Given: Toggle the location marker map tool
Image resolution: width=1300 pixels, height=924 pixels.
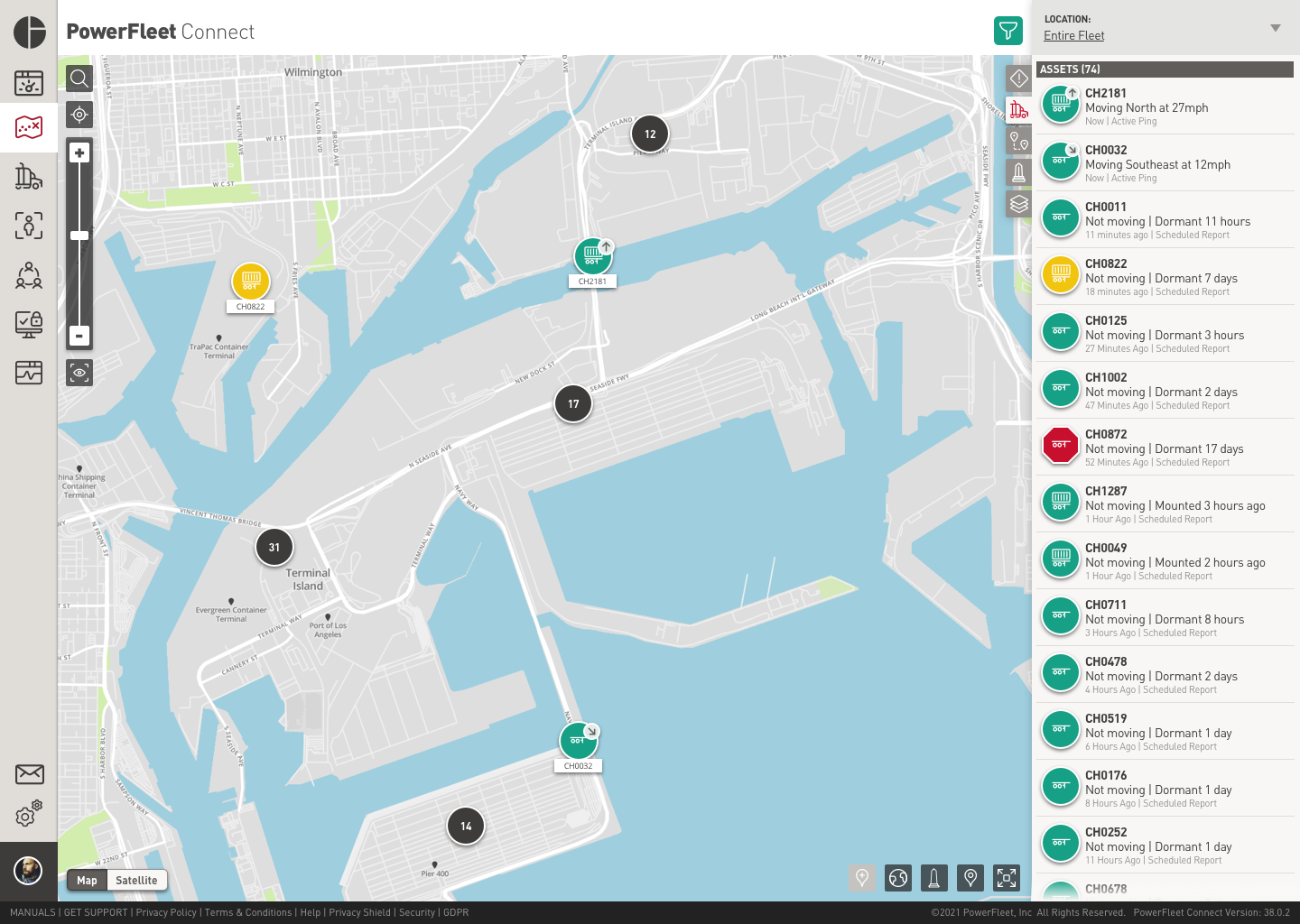Looking at the screenshot, I should pos(970,877).
